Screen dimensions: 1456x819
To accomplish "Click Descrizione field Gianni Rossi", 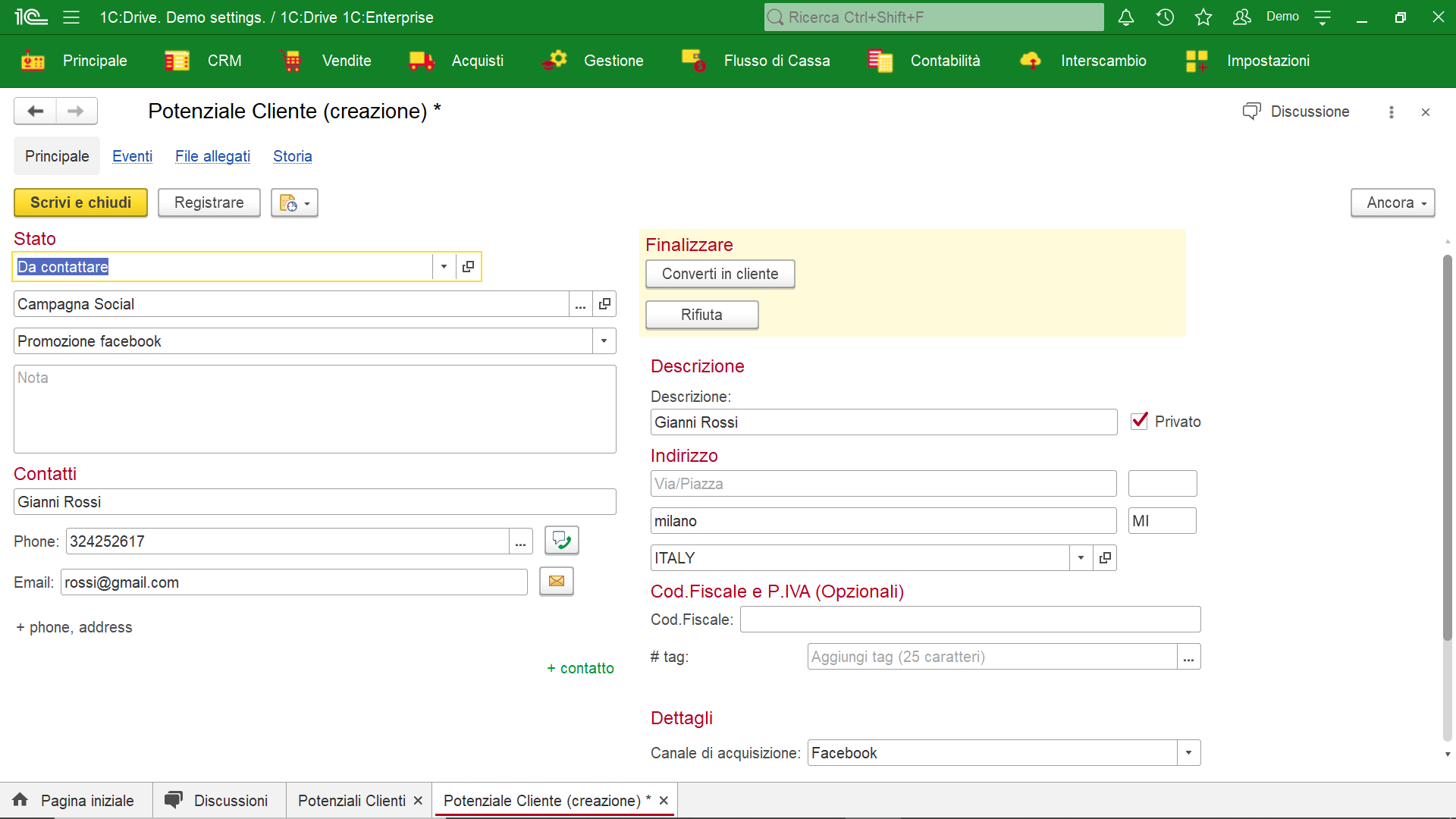I will tap(883, 422).
